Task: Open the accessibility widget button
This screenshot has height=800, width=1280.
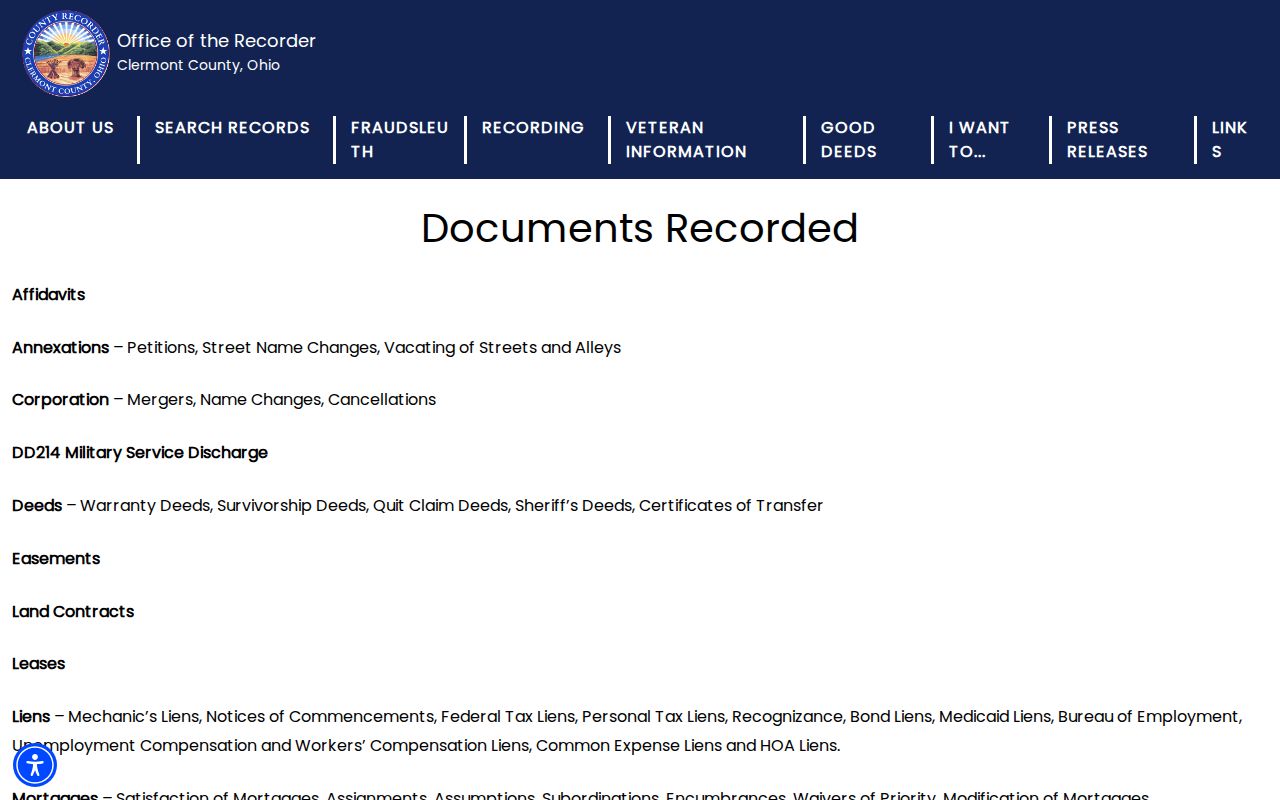Action: click(35, 765)
